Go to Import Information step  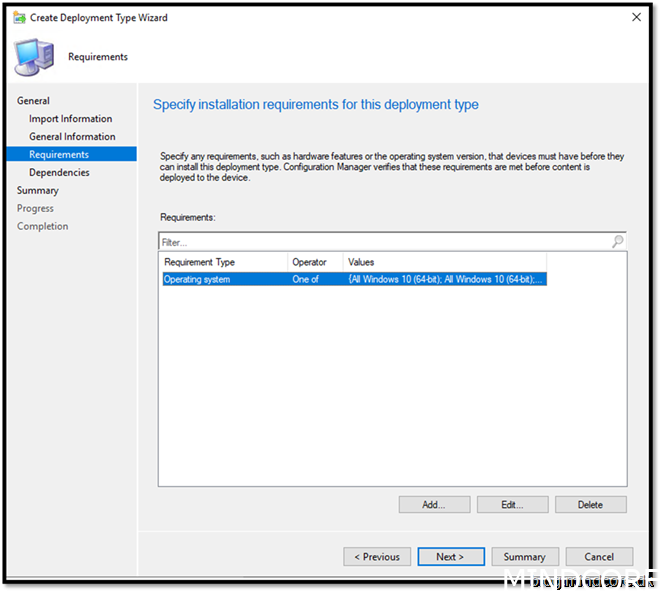[x=70, y=119]
